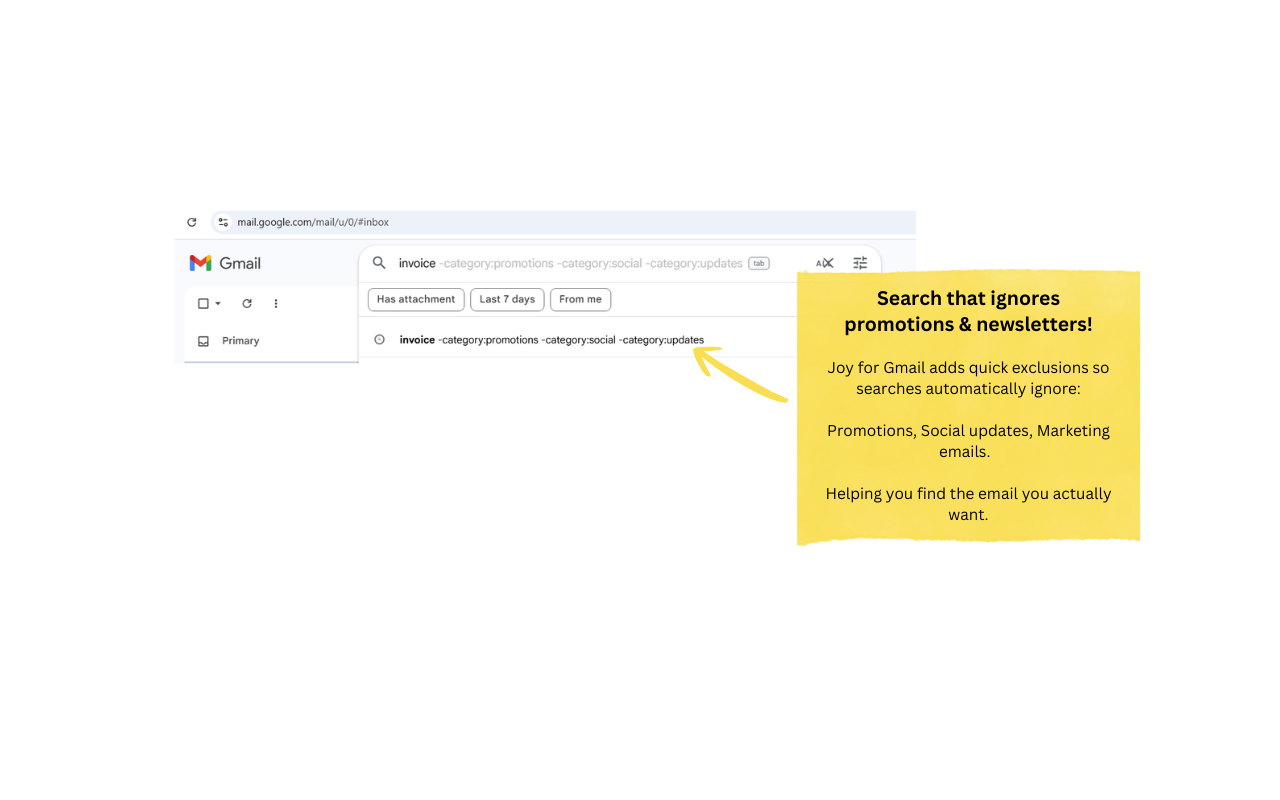Select the Primary category label
This screenshot has height=800, width=1280.
point(240,340)
